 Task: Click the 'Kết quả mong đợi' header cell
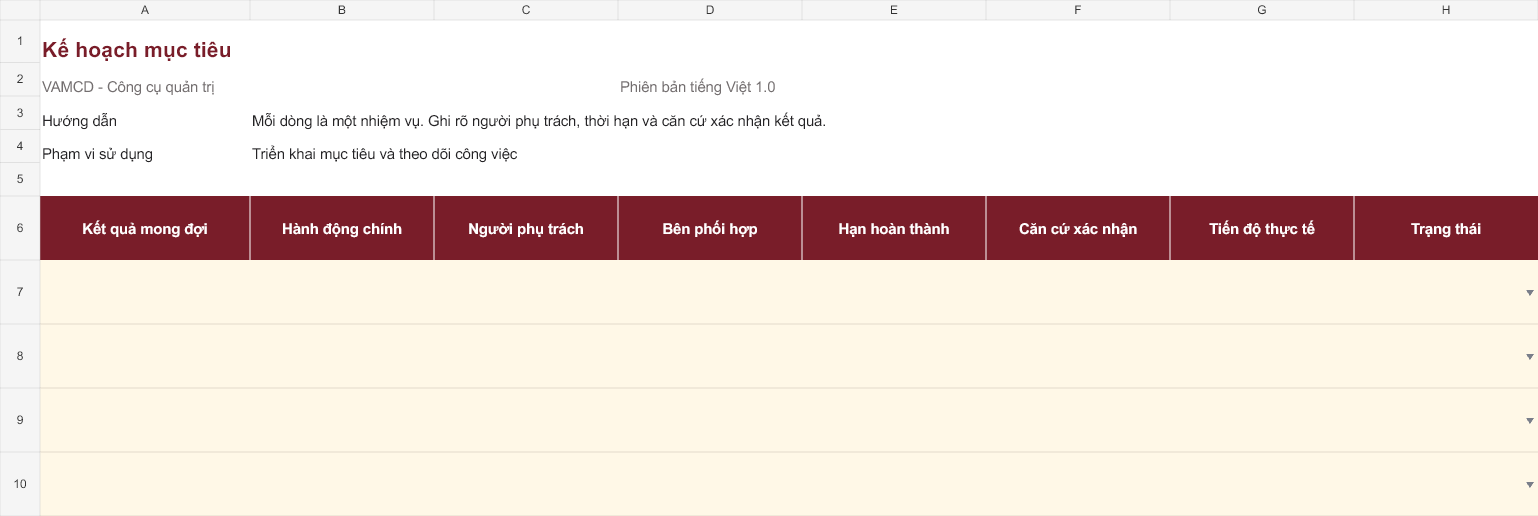coord(145,228)
